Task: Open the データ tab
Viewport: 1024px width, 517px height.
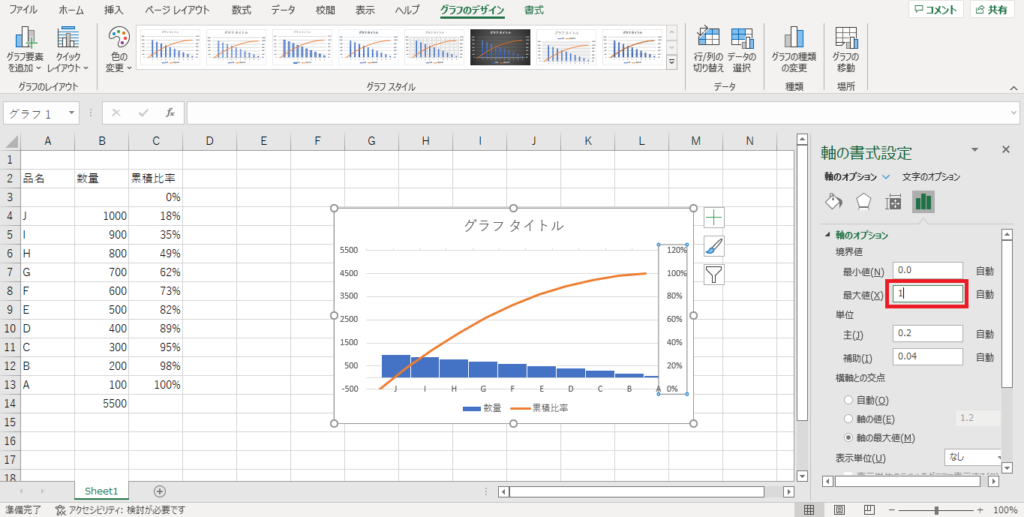Action: pyautogui.click(x=283, y=10)
